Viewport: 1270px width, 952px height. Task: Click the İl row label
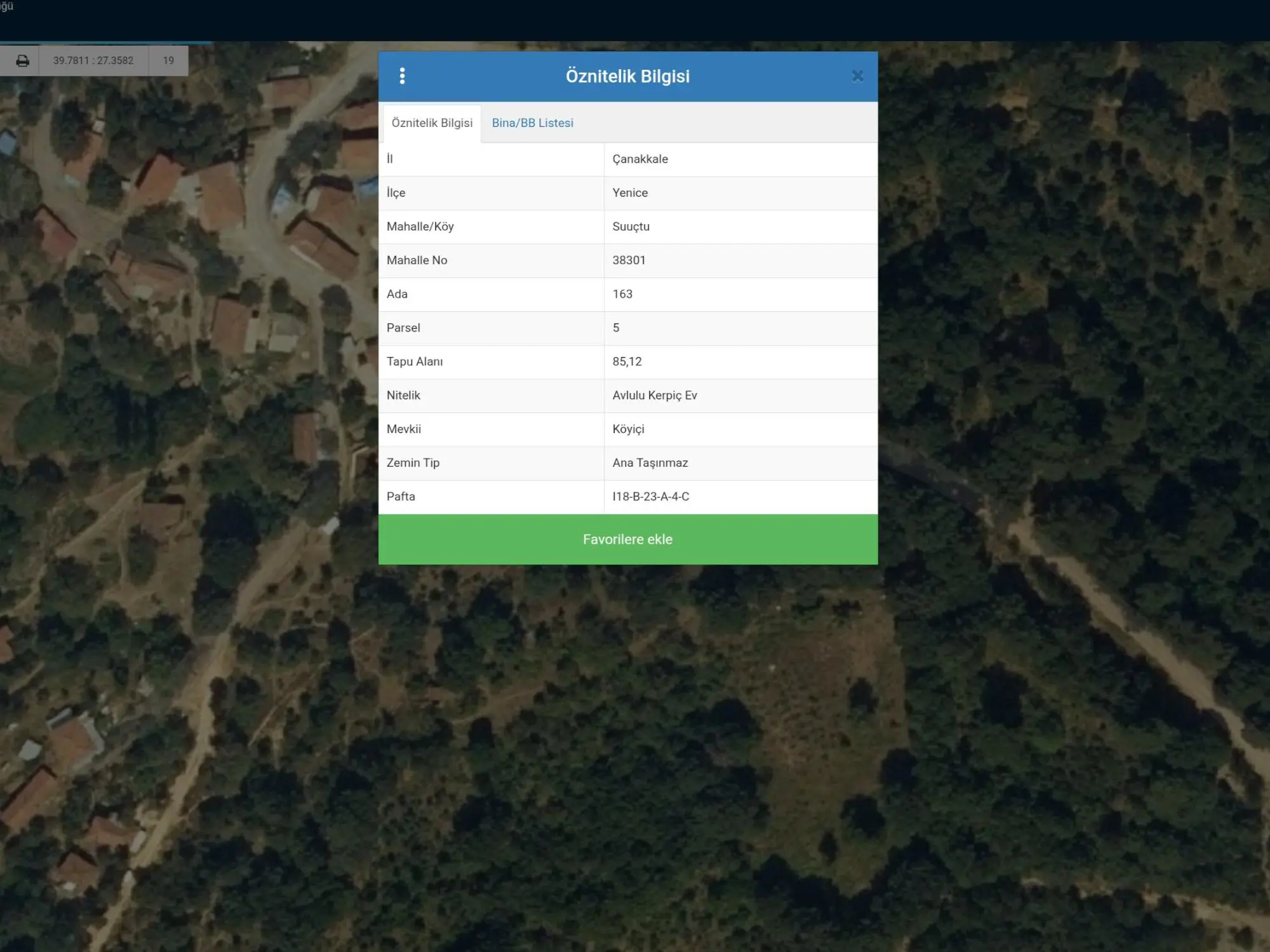(389, 159)
